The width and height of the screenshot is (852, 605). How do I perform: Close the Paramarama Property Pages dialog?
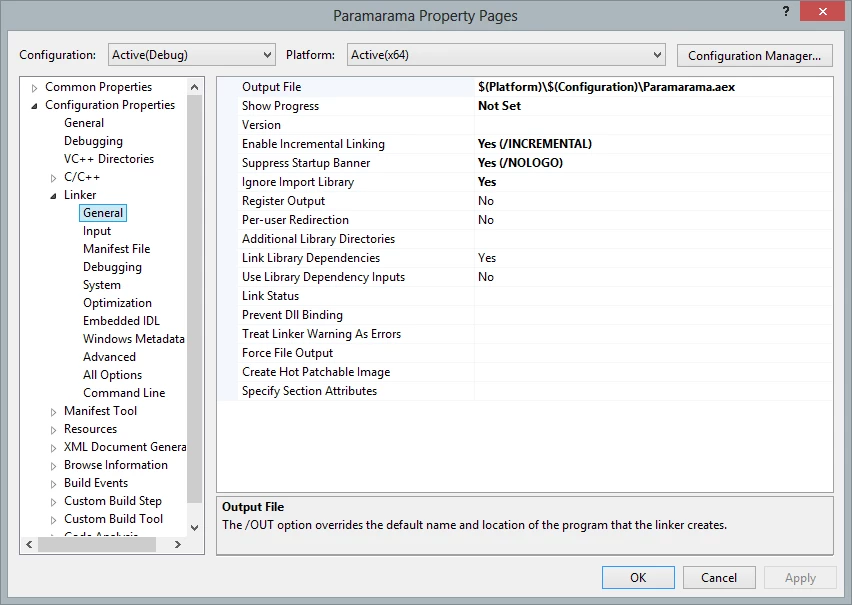[x=823, y=11]
